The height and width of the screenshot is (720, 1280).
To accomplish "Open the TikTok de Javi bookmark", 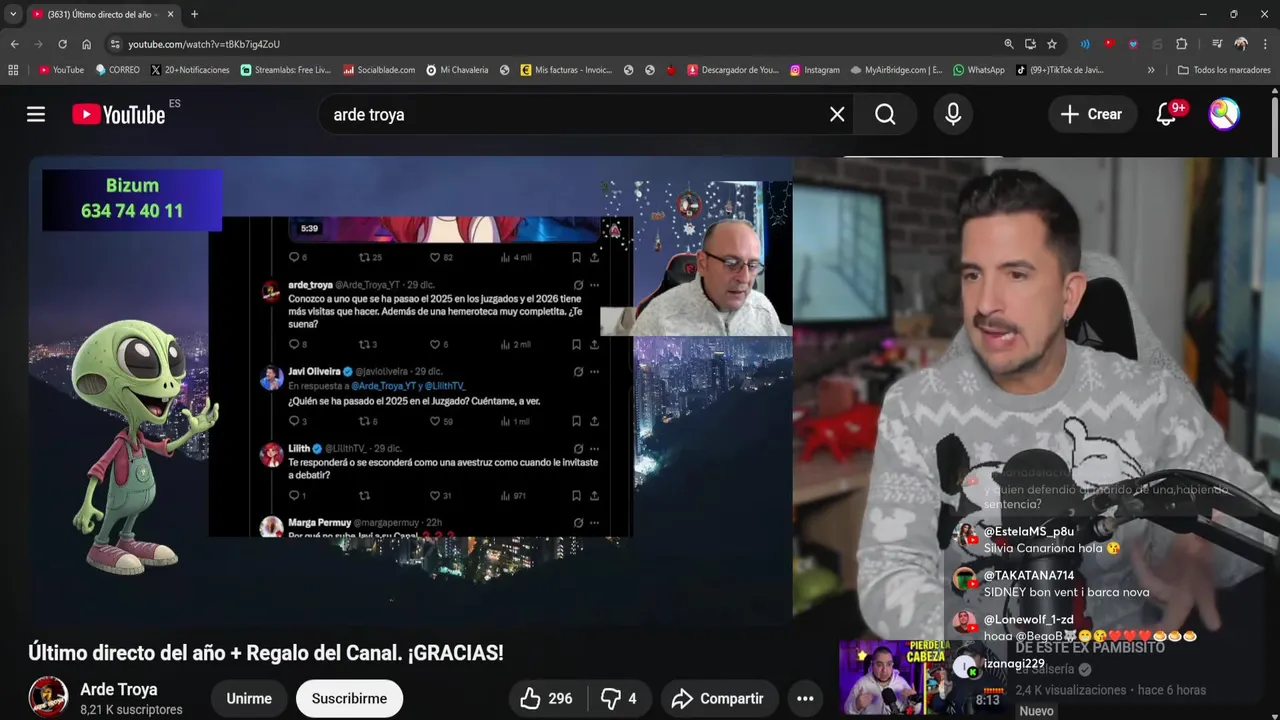I will point(1060,70).
